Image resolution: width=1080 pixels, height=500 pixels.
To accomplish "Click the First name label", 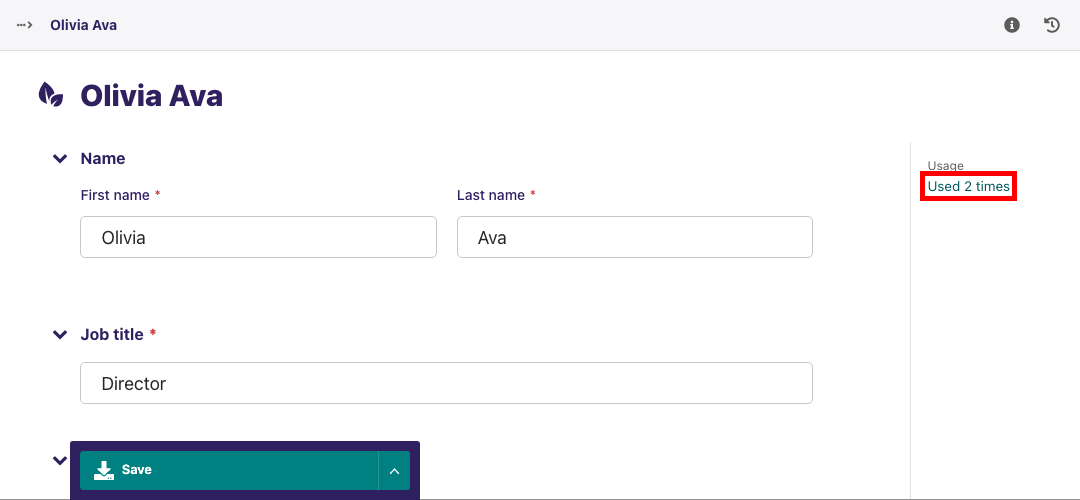I will click(x=115, y=196).
